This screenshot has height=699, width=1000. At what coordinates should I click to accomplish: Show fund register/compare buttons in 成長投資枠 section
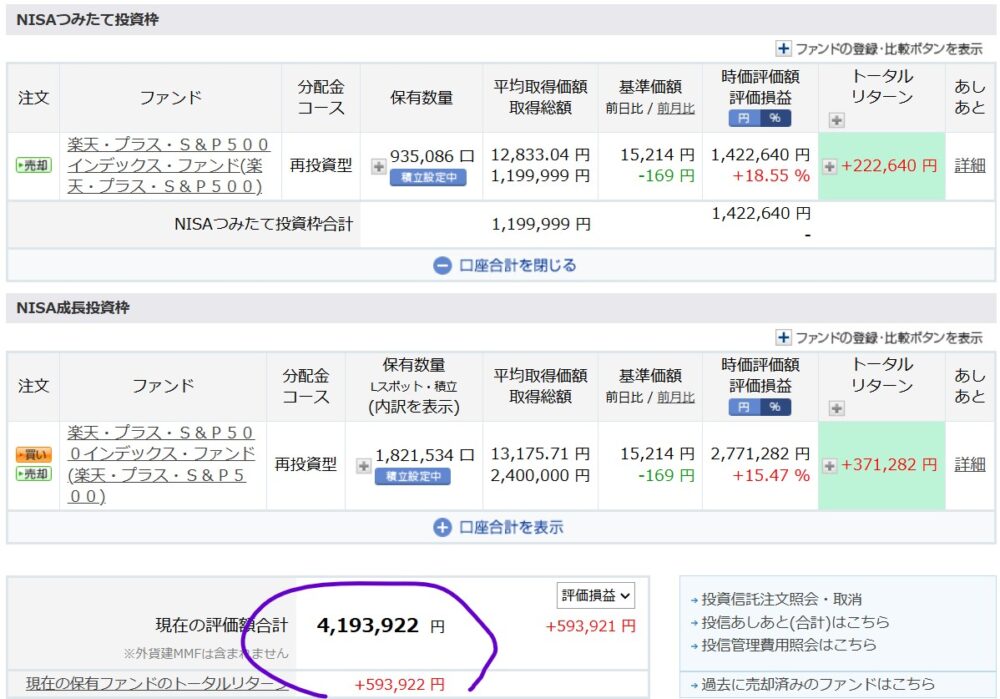click(879, 337)
